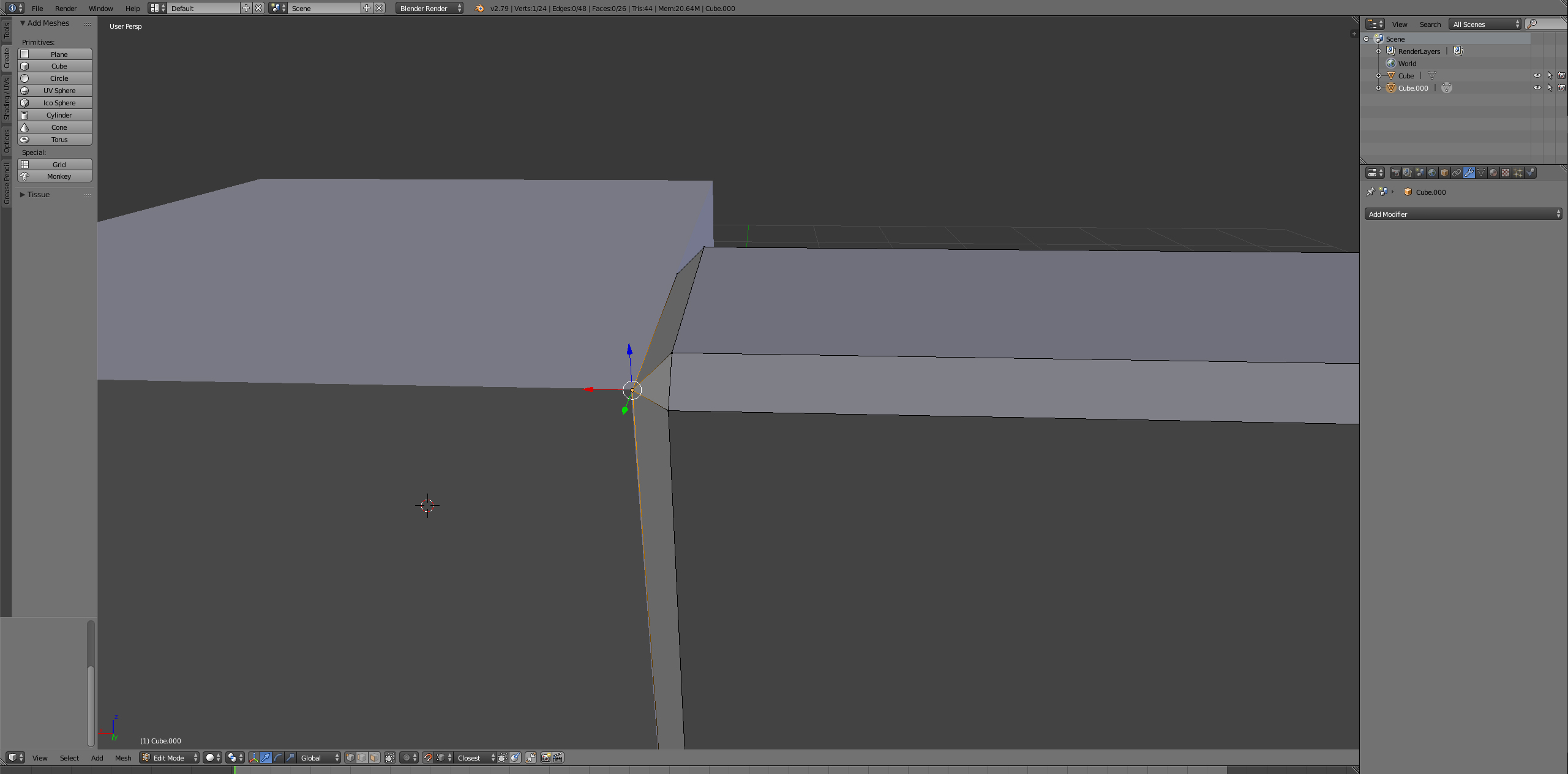Toggle Cube.000 renderability camera icon
Screen dimensions: 1568x774
tap(1563, 88)
